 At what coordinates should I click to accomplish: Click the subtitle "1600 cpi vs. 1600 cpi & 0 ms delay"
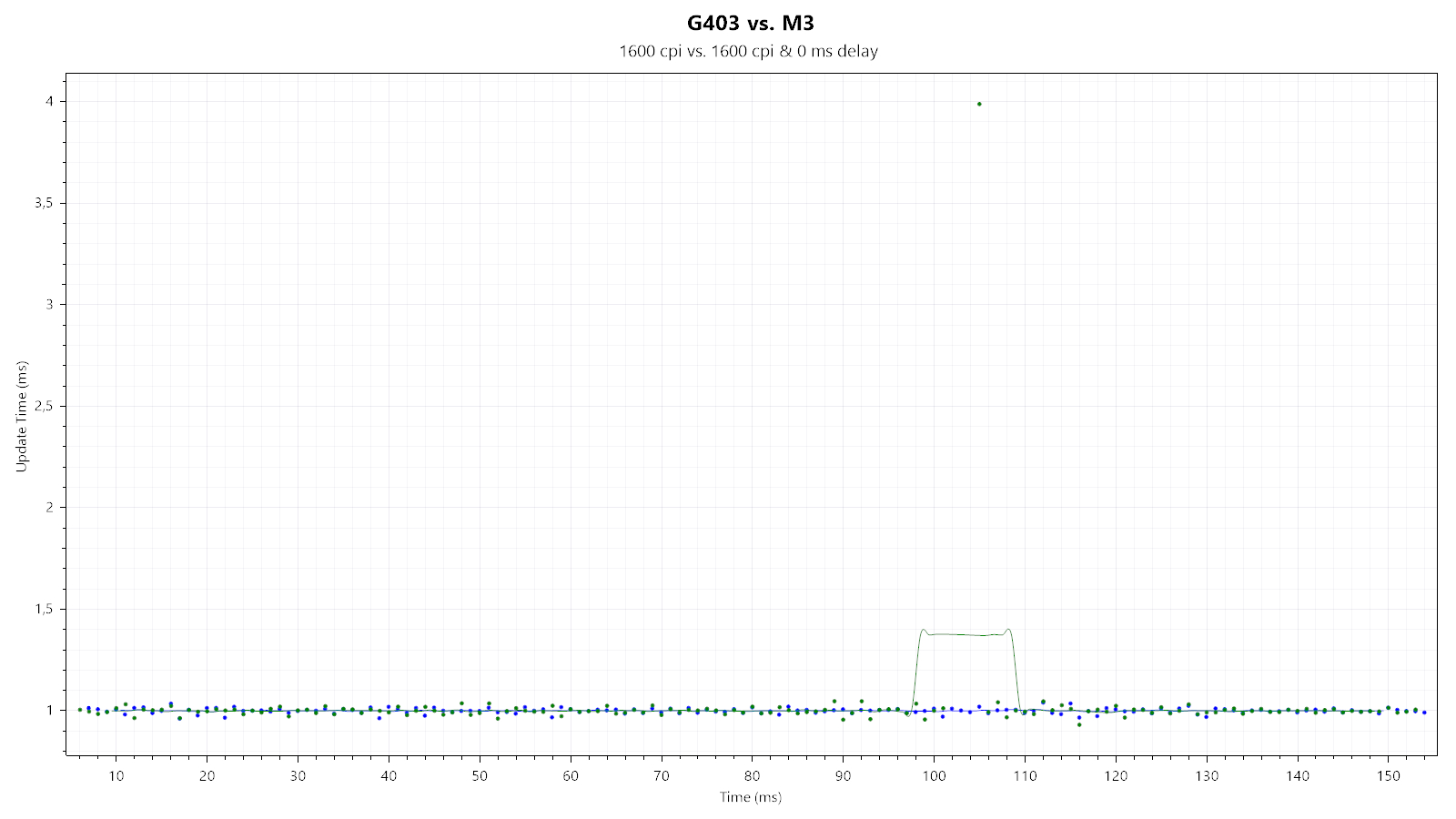[748, 51]
